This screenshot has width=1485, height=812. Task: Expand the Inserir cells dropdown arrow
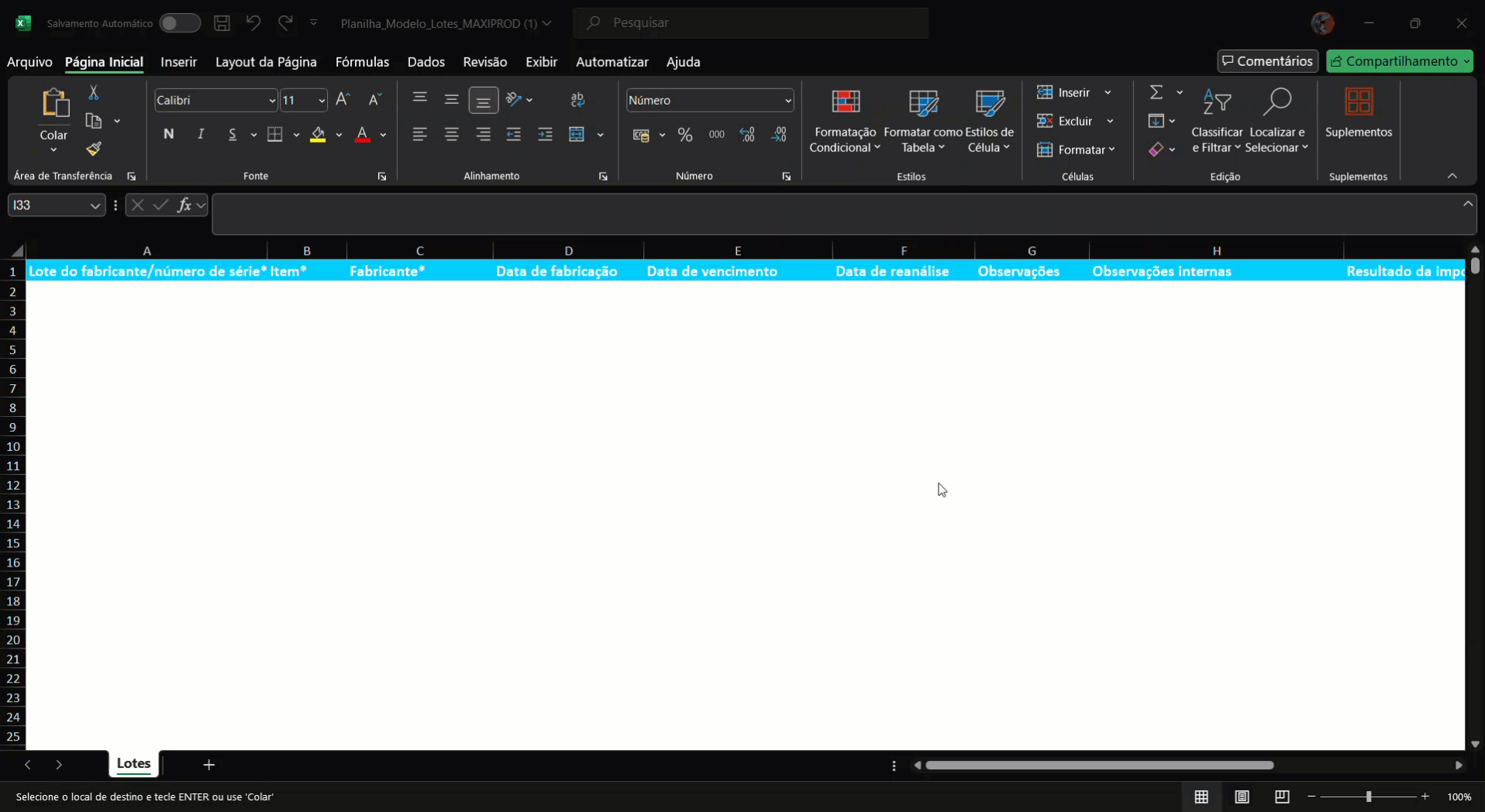pyautogui.click(x=1108, y=93)
